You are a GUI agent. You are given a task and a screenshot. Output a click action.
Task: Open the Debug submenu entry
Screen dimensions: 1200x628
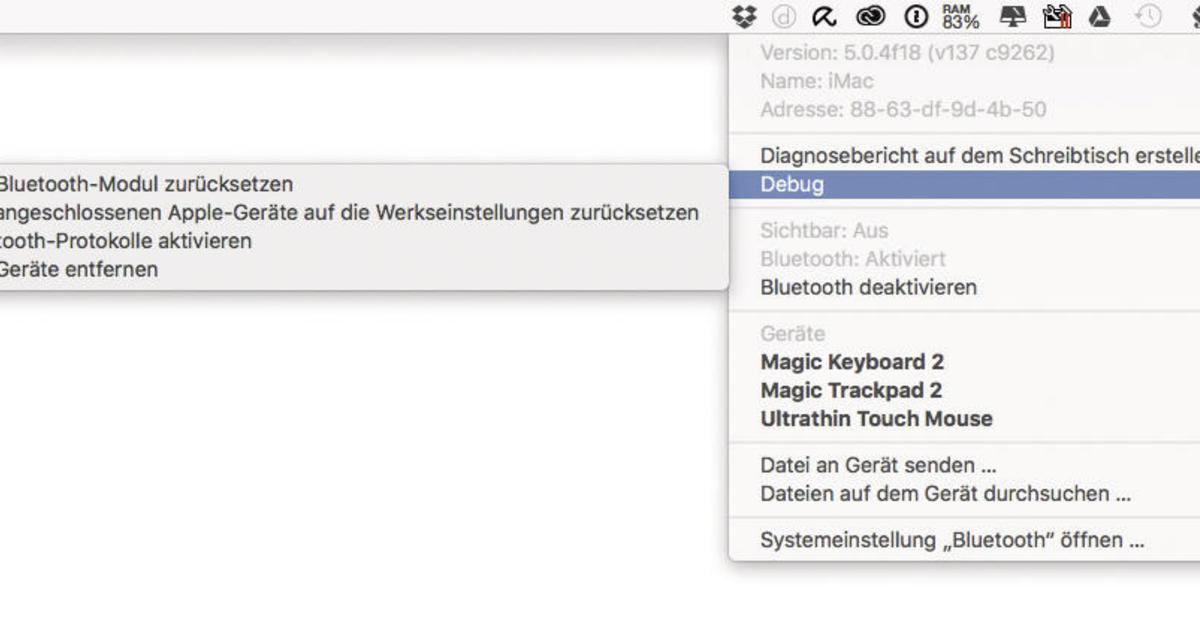coord(965,184)
